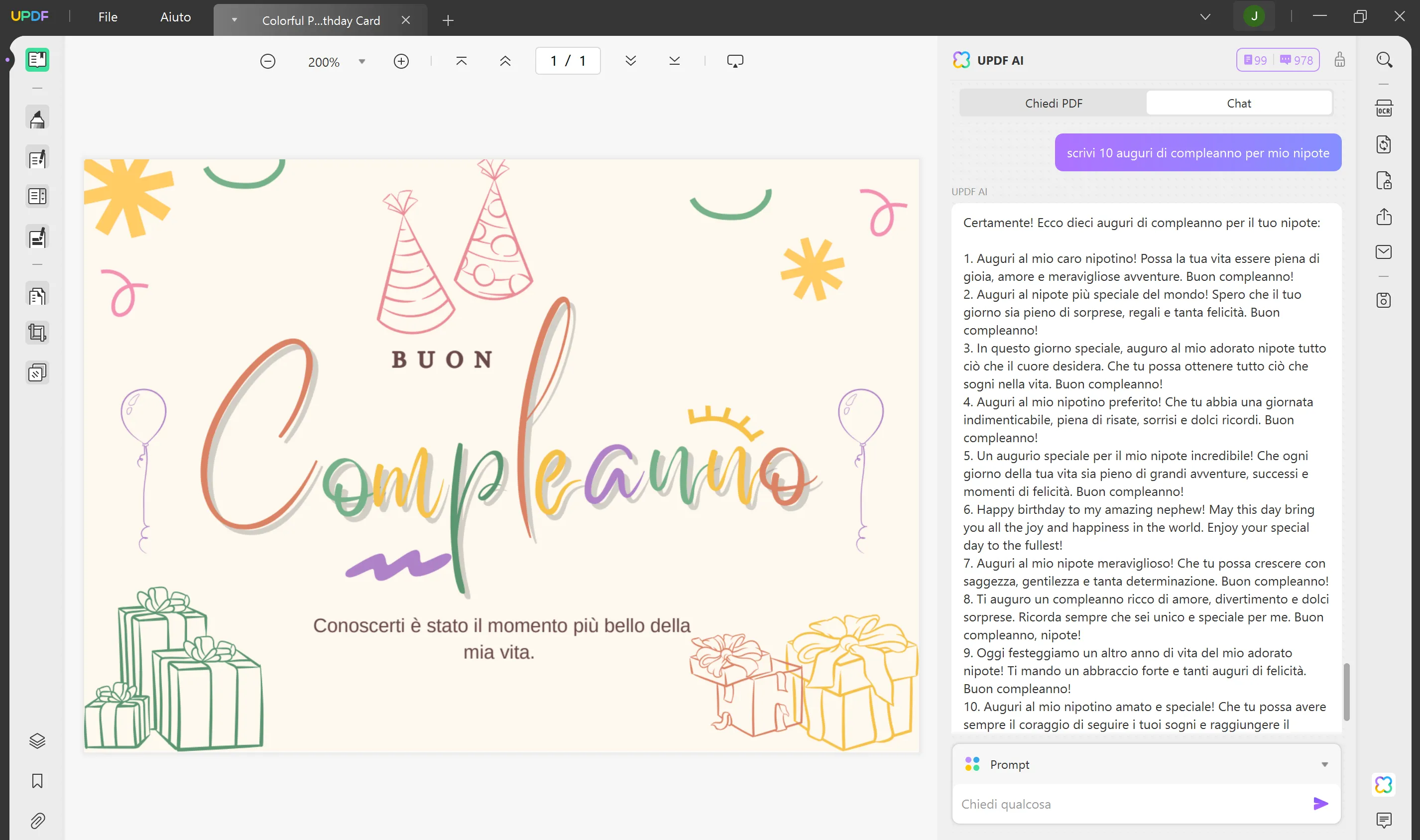Switch to the Chat tab
Image resolution: width=1420 pixels, height=840 pixels.
(x=1239, y=103)
